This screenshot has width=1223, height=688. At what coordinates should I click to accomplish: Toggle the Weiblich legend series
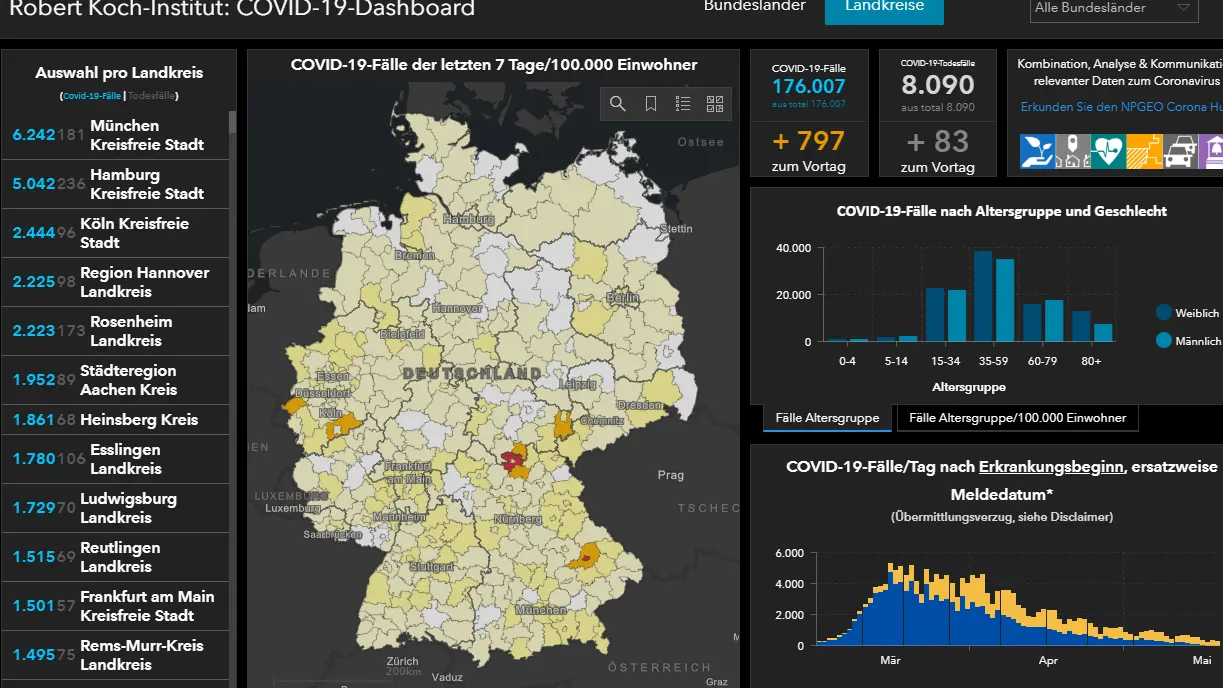(x=1188, y=313)
